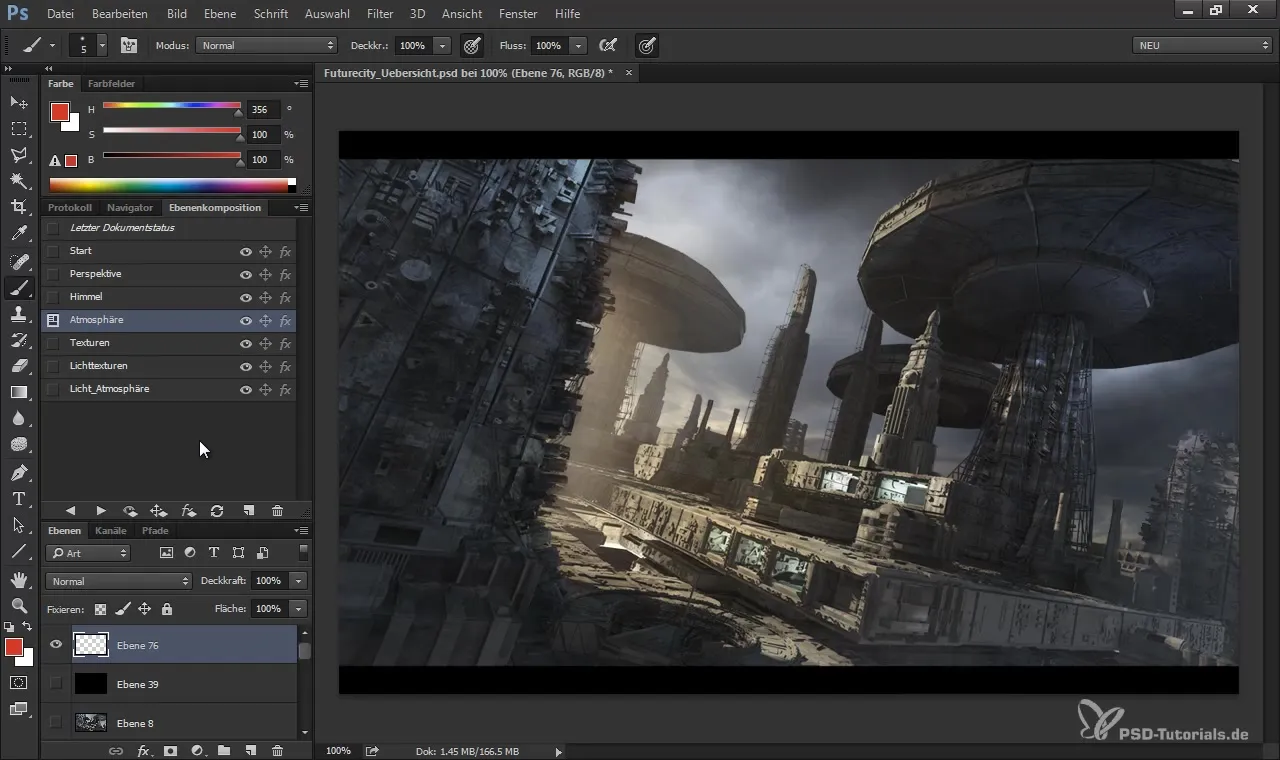Show layer Ebene 39 visibility box
Screen dimensions: 1280x760
pos(56,684)
